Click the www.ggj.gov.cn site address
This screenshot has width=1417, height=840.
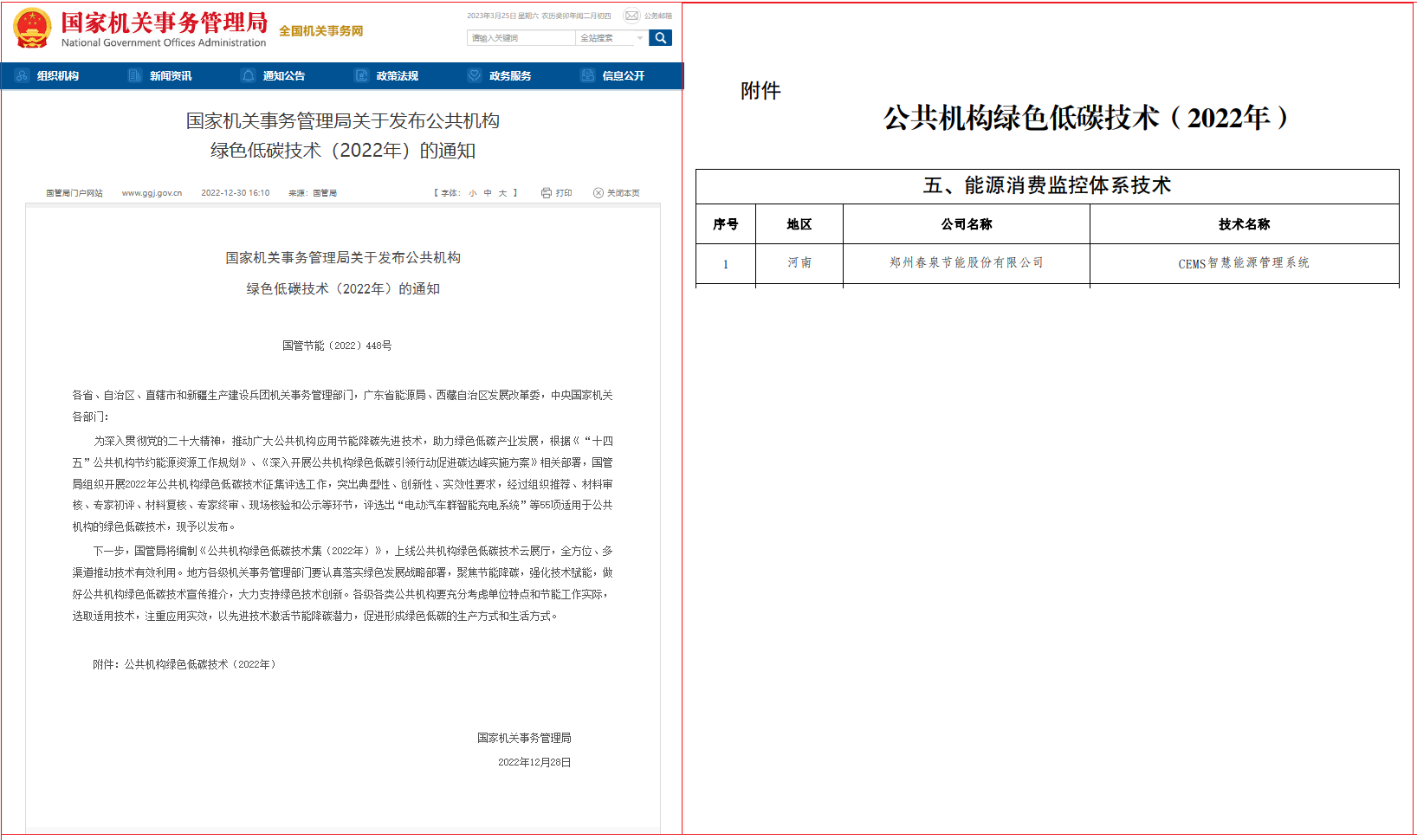tap(152, 193)
